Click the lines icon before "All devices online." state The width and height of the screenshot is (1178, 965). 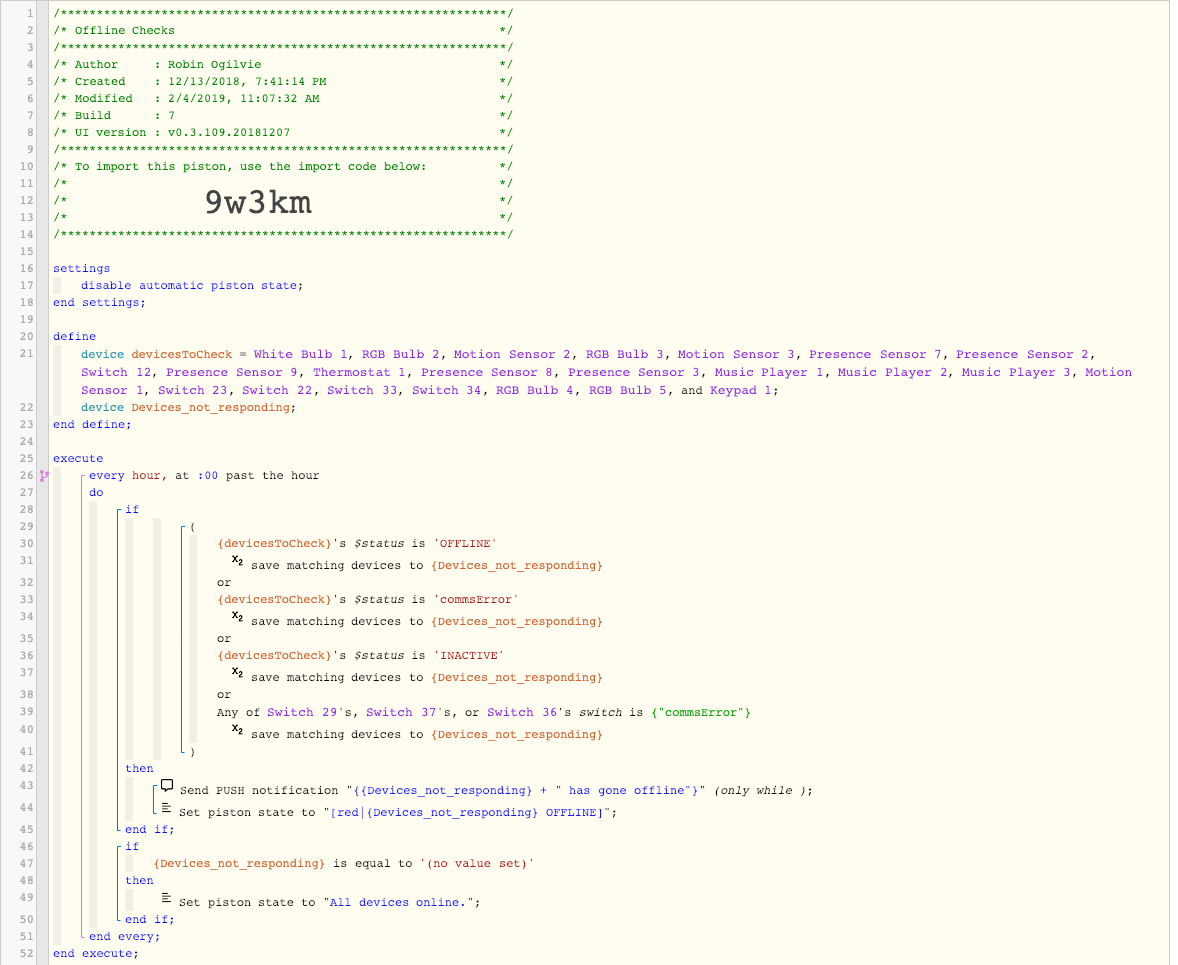point(167,898)
